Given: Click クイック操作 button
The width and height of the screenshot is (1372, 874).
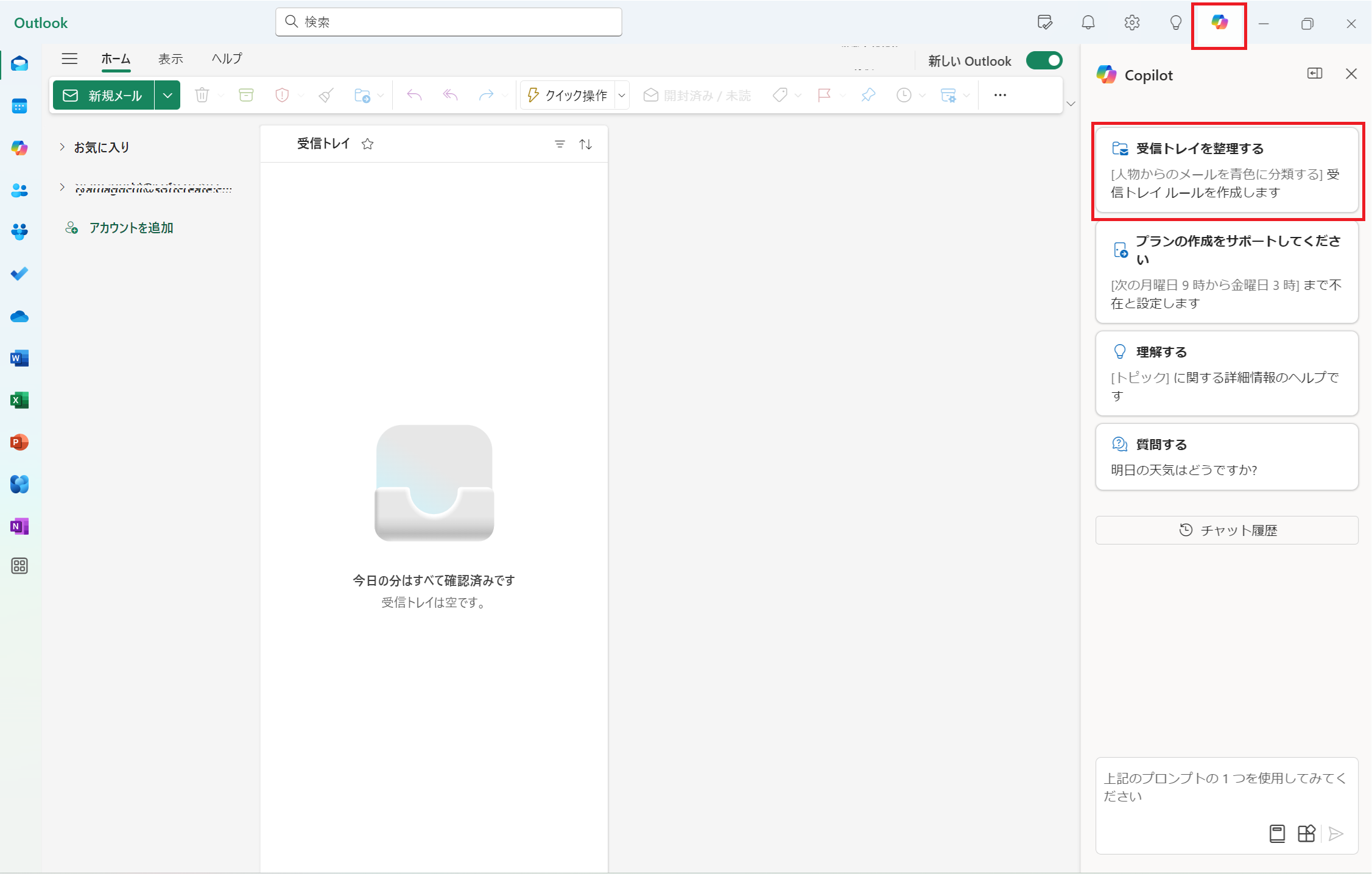Looking at the screenshot, I should (568, 95).
